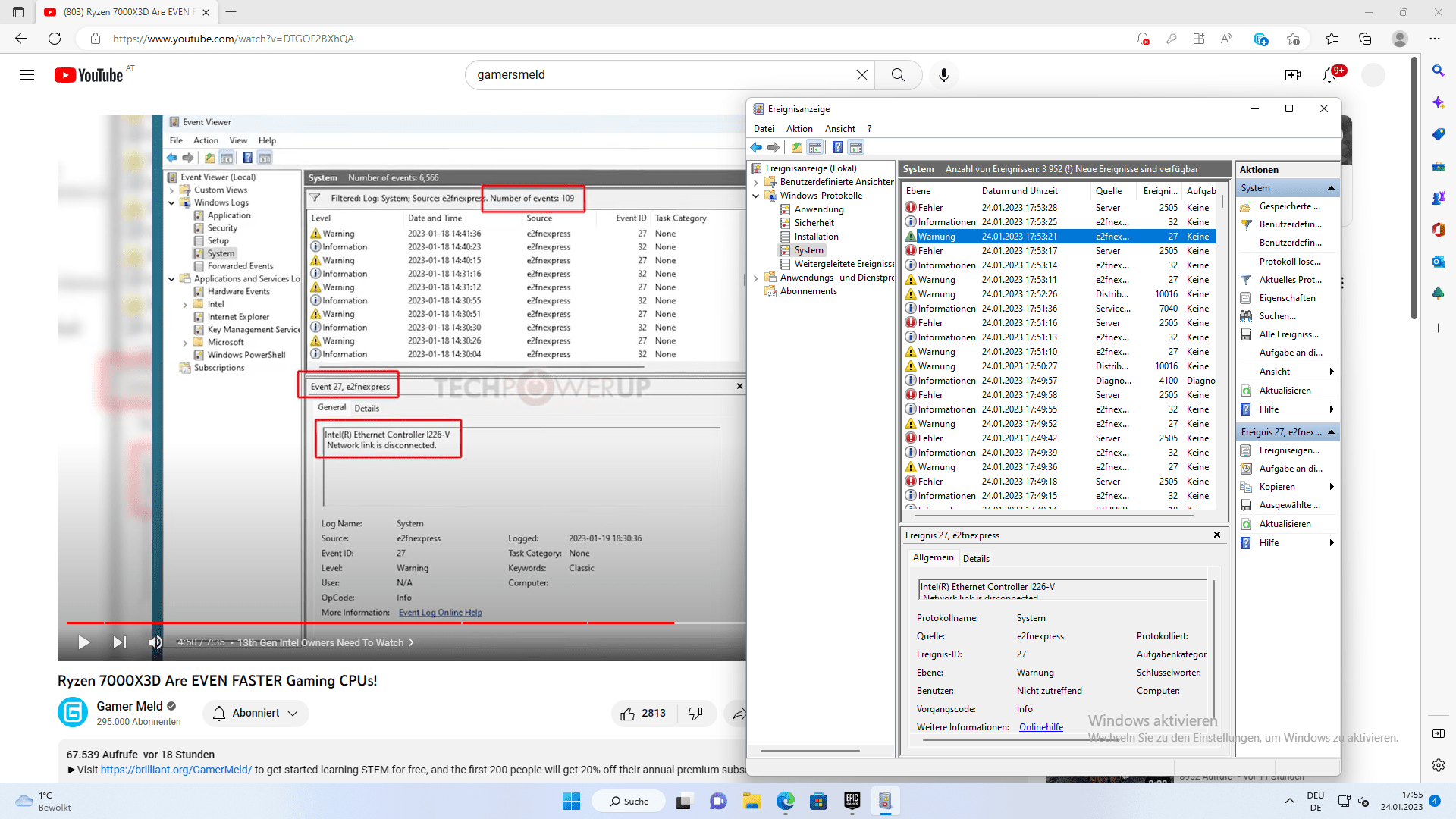Open the Ansicht menu
This screenshot has height=819, width=1456.
click(840, 129)
